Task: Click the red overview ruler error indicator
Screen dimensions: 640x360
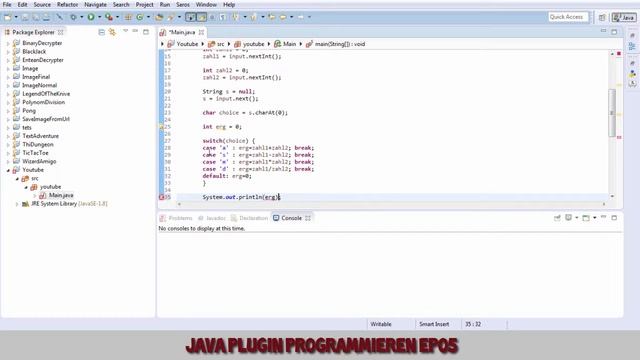Action: [619, 53]
